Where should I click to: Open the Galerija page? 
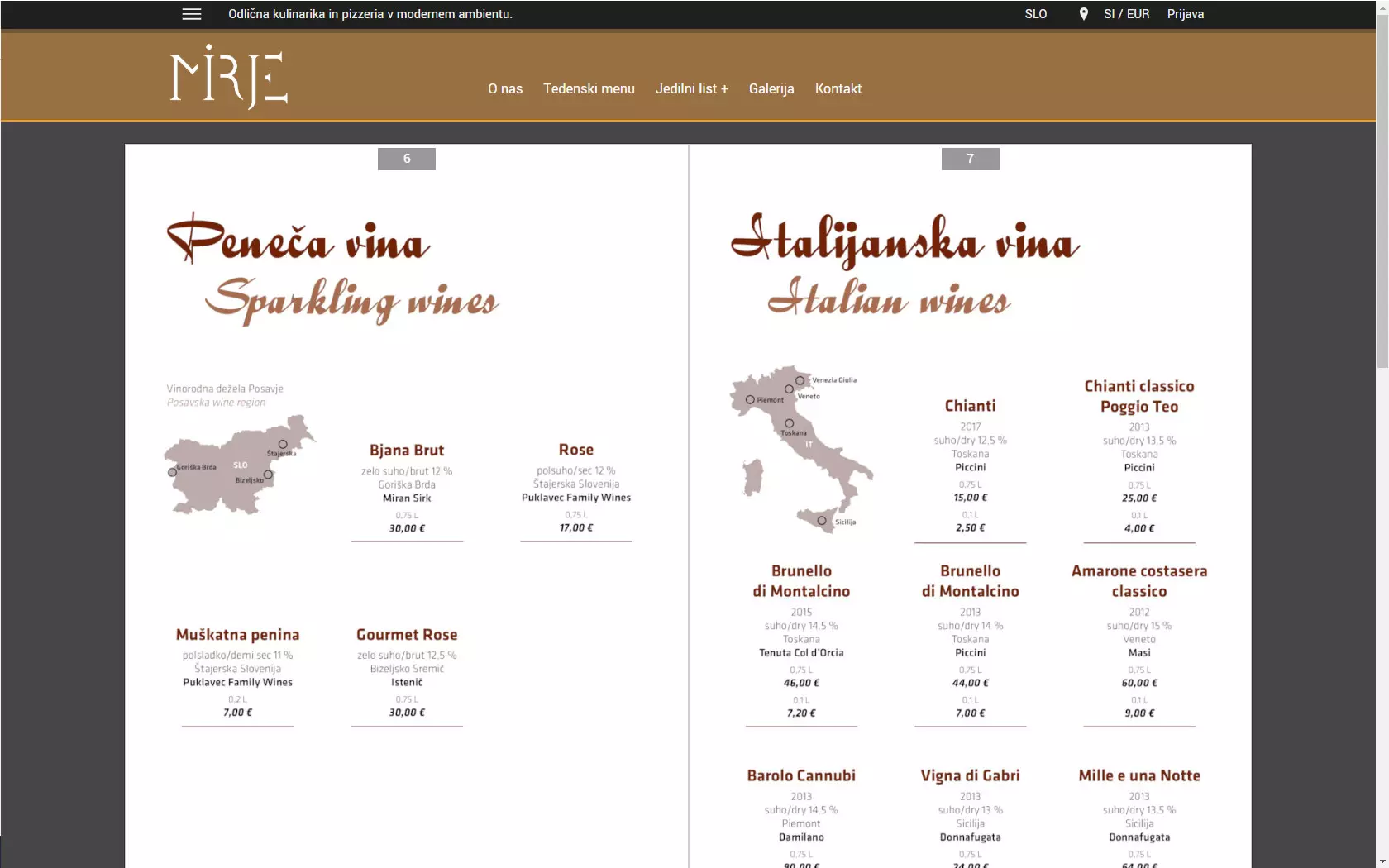click(771, 88)
